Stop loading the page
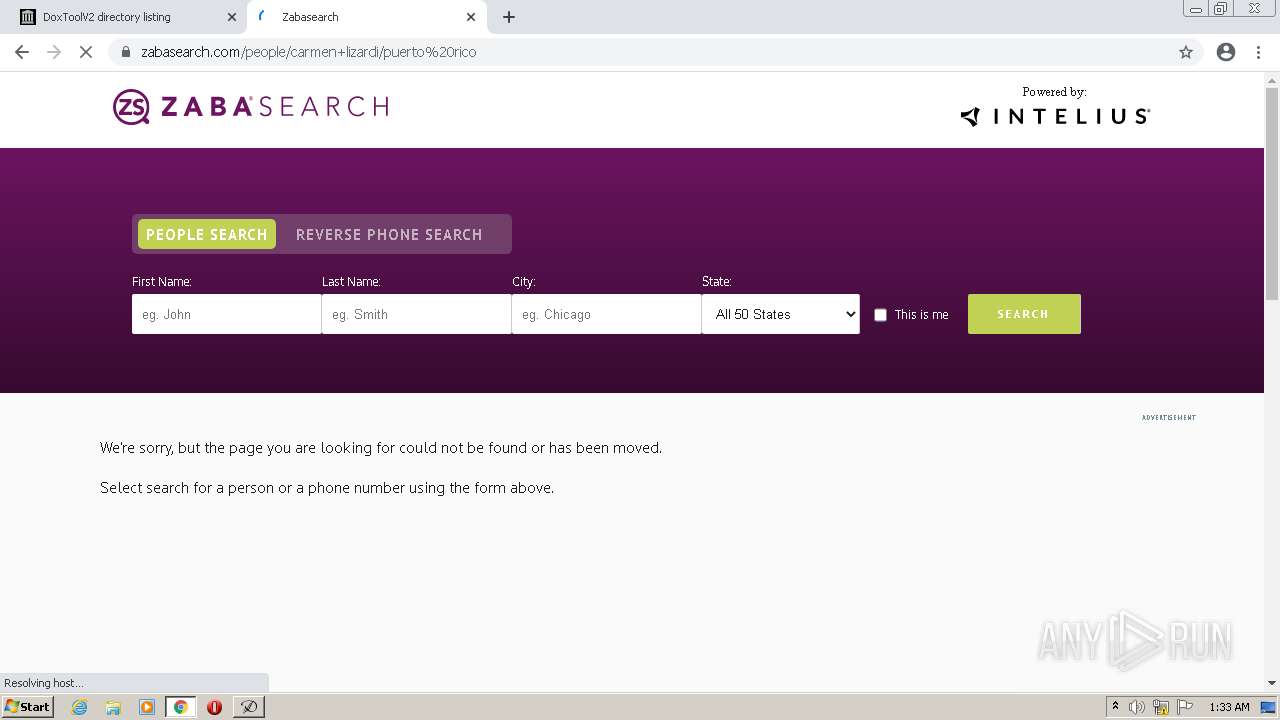 coord(86,52)
